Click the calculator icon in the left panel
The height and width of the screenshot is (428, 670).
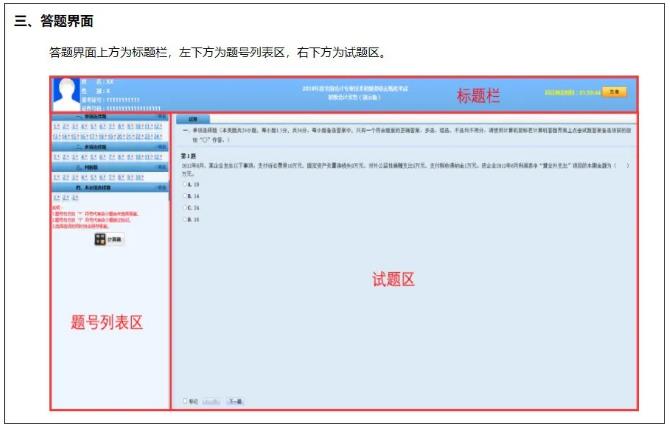point(100,239)
